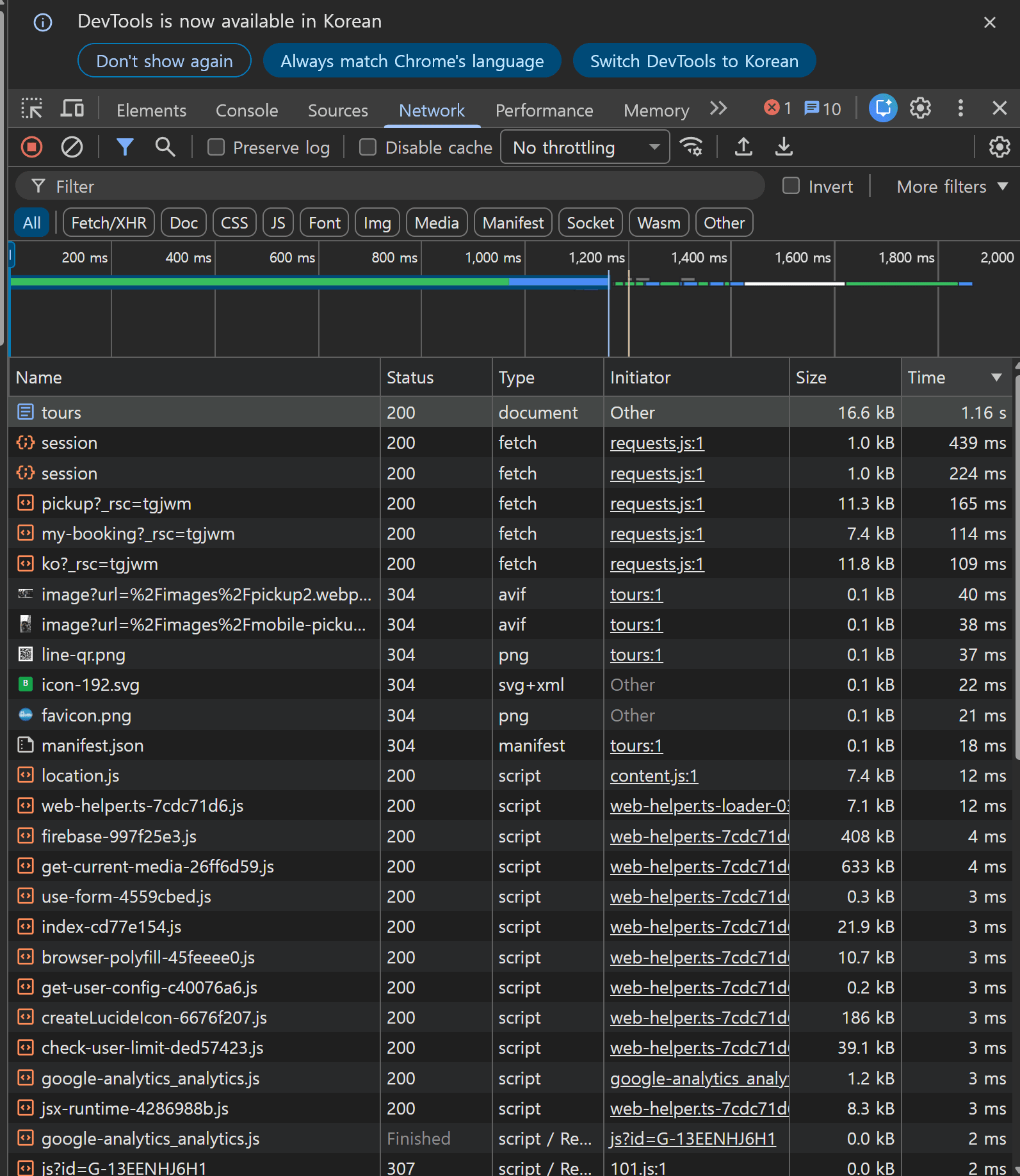Tick the Invert filter checkbox

pos(791,186)
